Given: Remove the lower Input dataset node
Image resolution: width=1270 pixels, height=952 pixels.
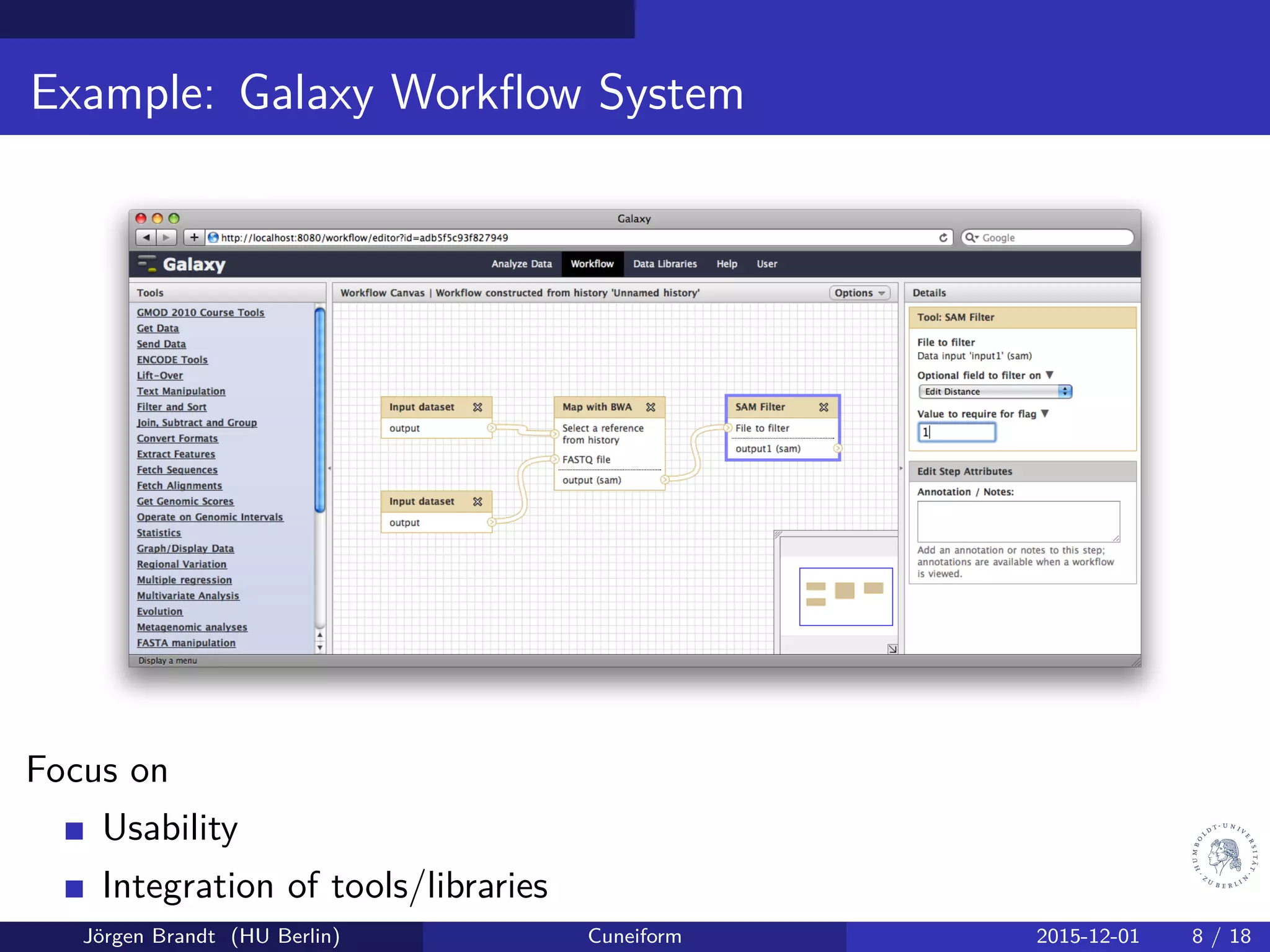Looking at the screenshot, I should pos(477,501).
